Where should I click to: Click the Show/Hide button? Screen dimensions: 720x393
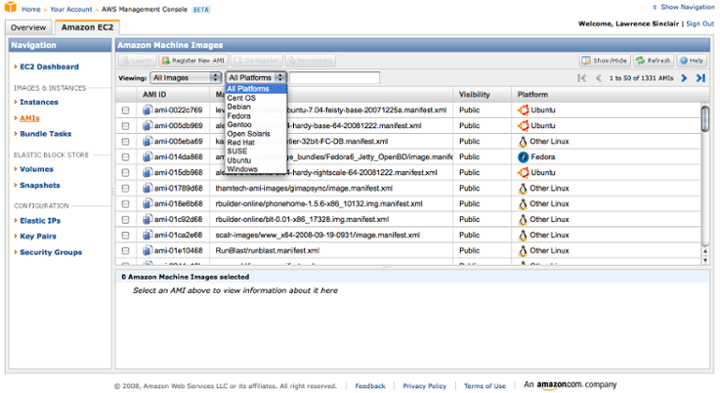coord(605,61)
